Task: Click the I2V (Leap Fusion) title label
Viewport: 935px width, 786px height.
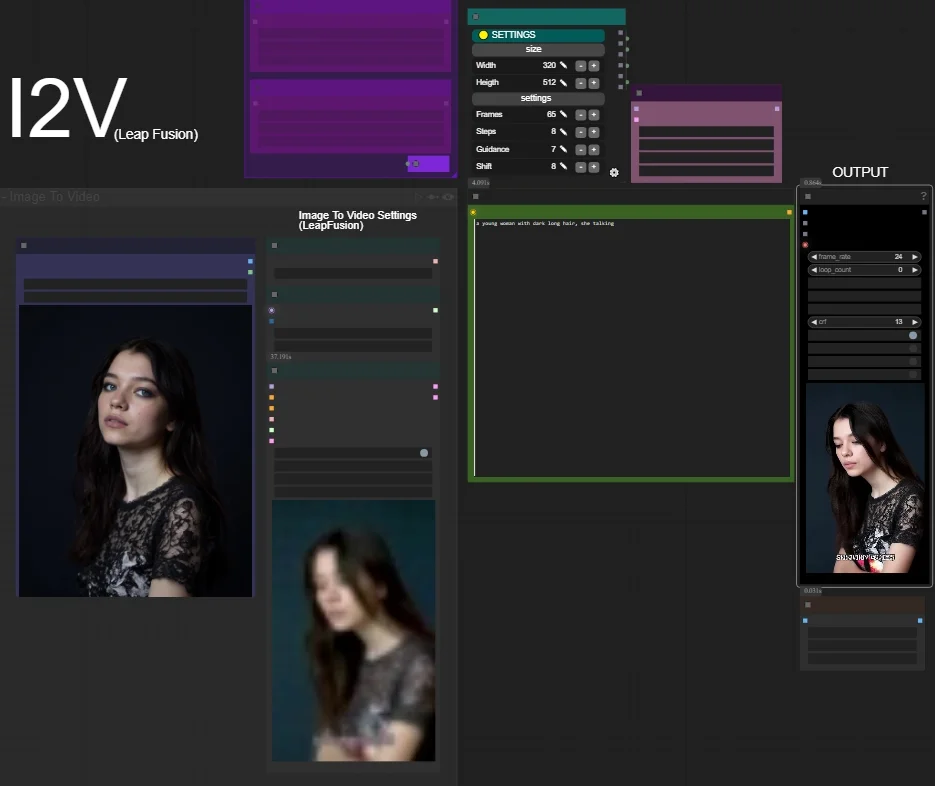Action: pos(103,109)
